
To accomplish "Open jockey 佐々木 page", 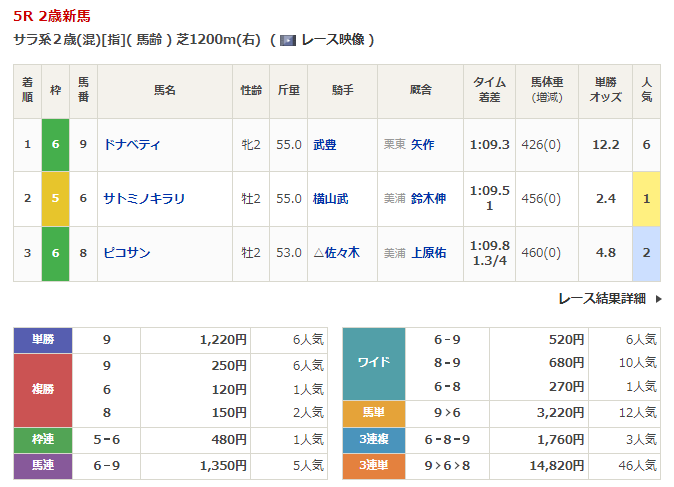I will 340,253.
